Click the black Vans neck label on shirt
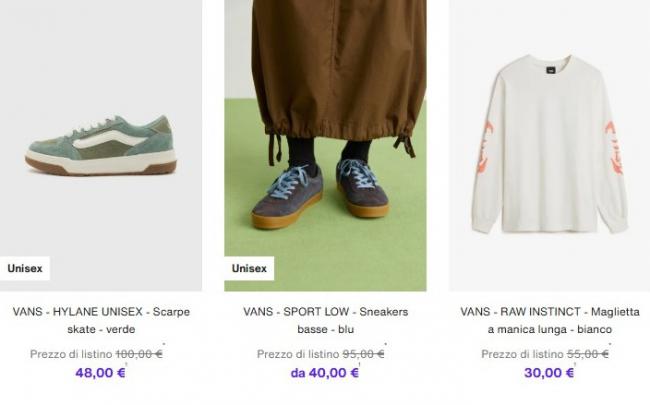Image resolution: width=650 pixels, height=405 pixels. 551,70
